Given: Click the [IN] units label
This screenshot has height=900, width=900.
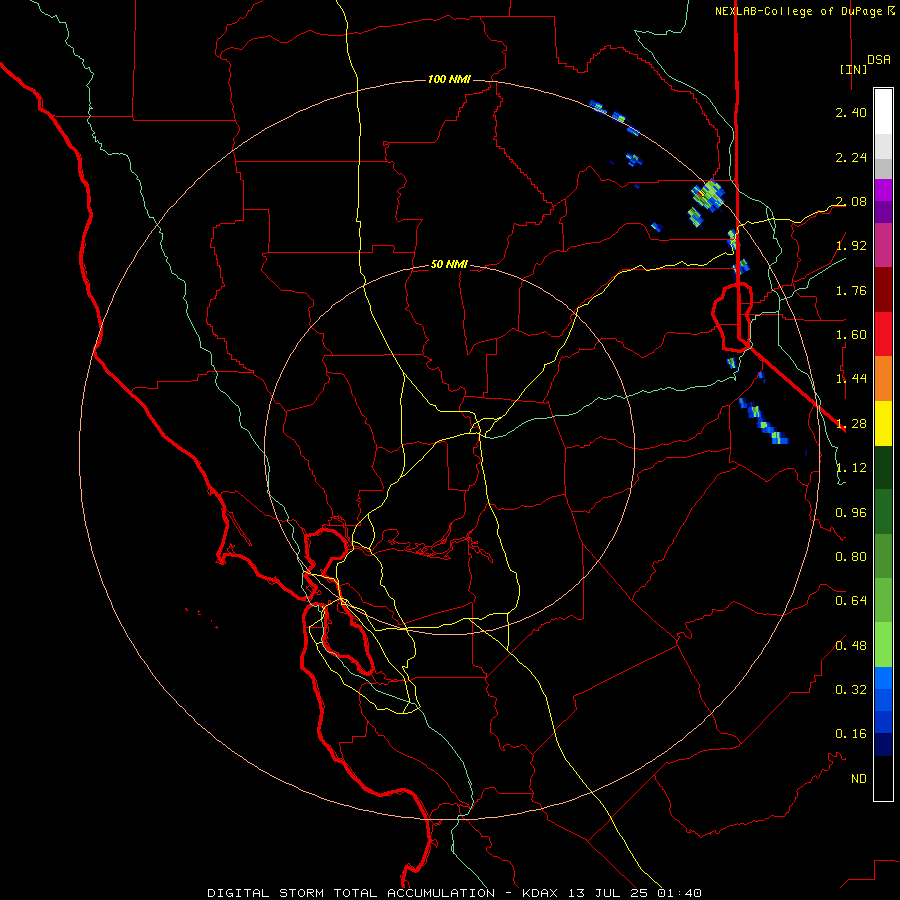Looking at the screenshot, I should pyautogui.click(x=853, y=69).
